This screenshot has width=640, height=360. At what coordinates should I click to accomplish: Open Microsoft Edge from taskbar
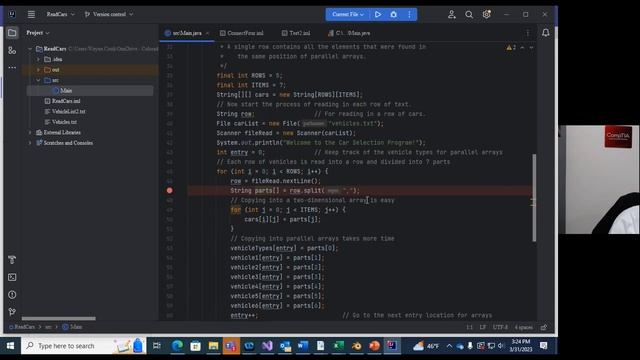click(x=177, y=346)
